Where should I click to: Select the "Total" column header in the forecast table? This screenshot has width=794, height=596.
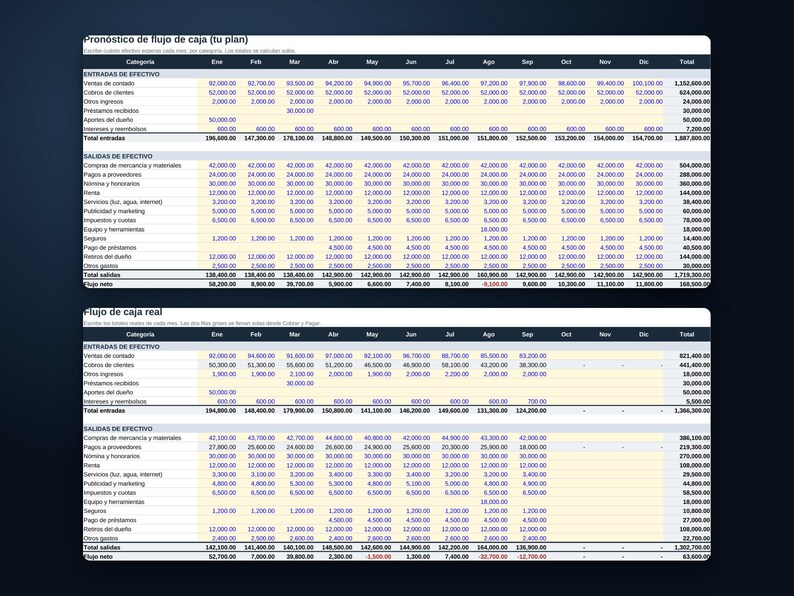pyautogui.click(x=687, y=62)
